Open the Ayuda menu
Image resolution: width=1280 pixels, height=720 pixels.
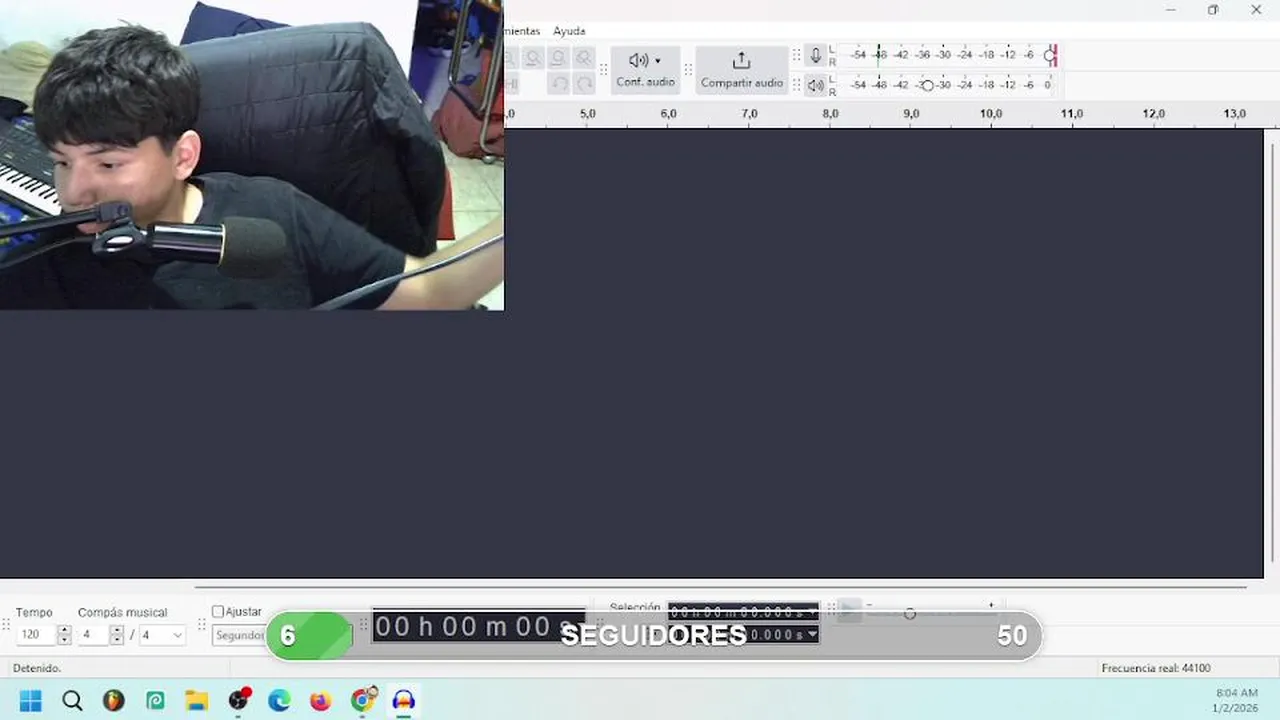[569, 31]
